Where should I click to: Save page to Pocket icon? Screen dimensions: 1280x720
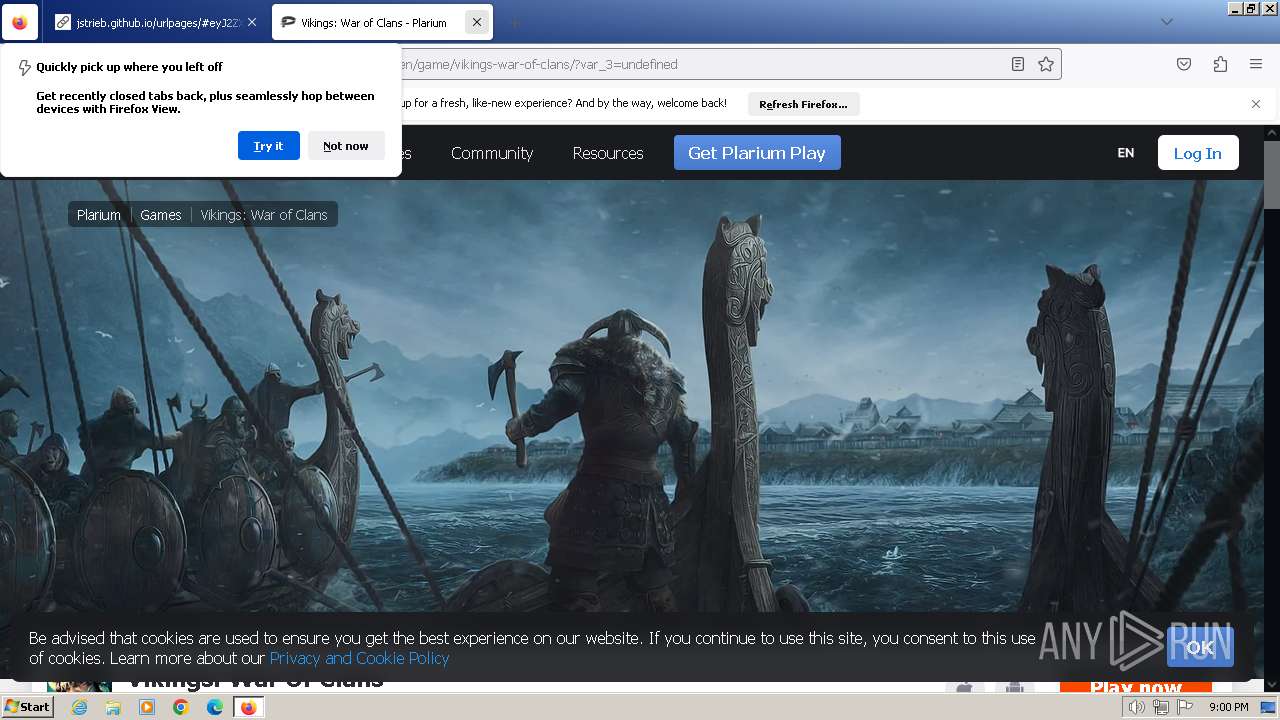pyautogui.click(x=1184, y=64)
